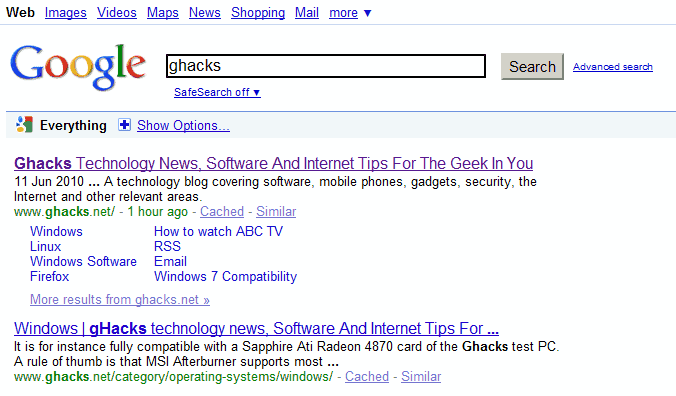Click the blue plus icon beside Show Options
This screenshot has width=676, height=396.
point(125,125)
